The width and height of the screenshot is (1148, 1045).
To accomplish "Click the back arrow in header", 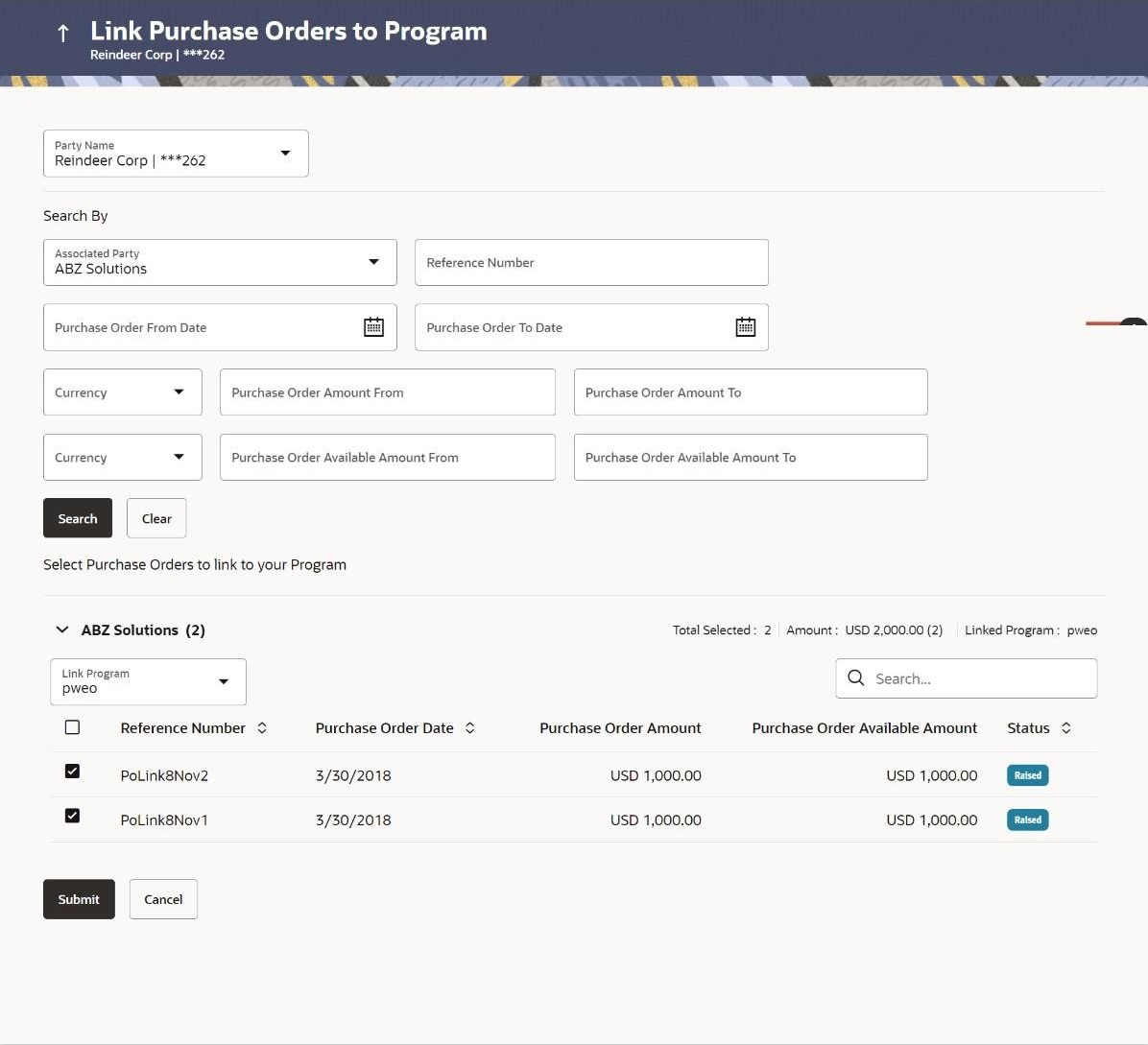I will [63, 33].
